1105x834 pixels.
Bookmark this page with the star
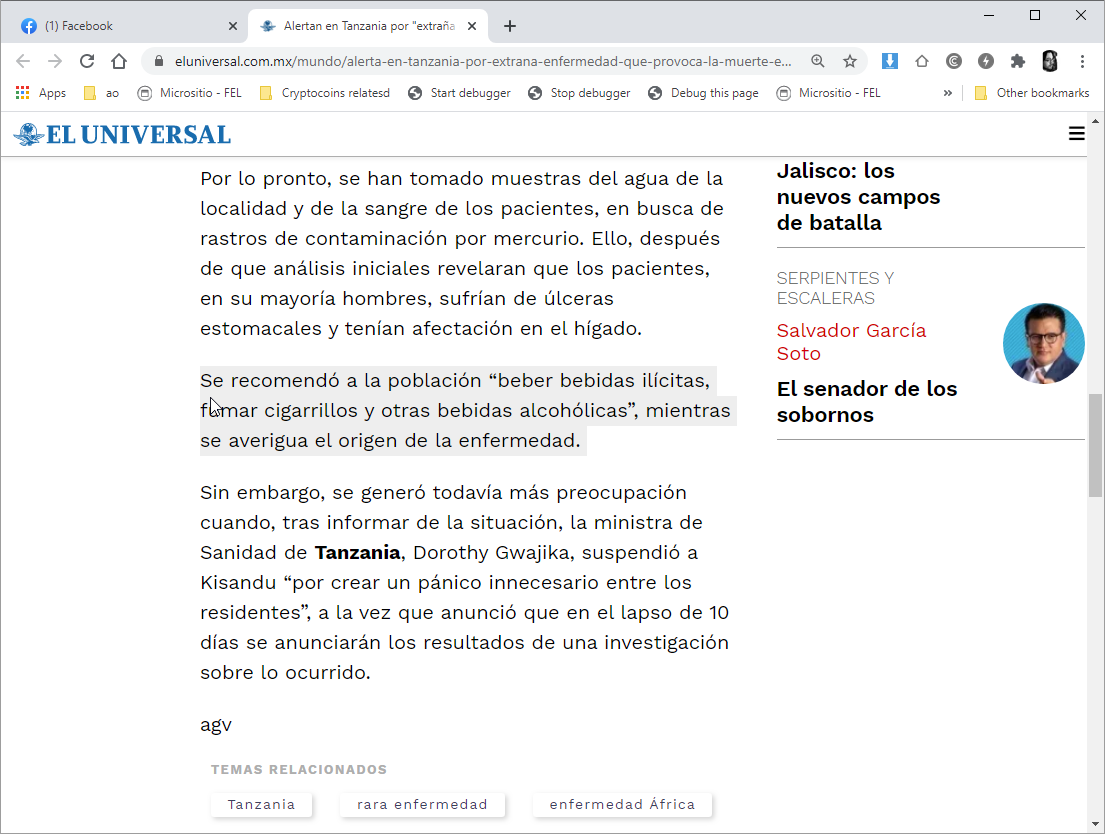click(850, 61)
